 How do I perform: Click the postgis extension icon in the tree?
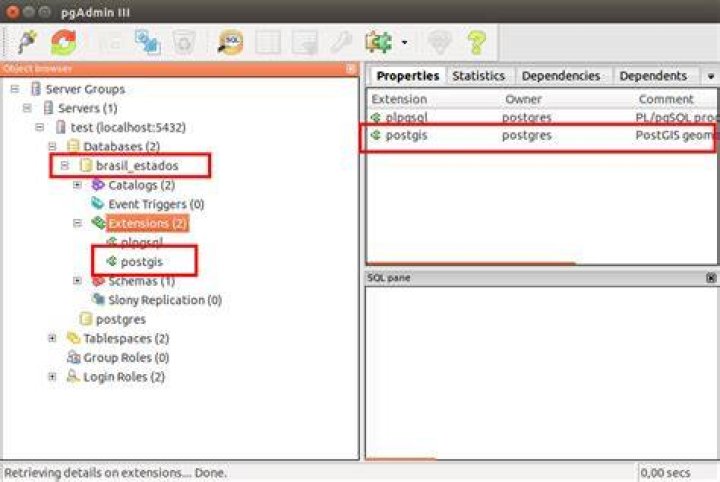click(111, 261)
